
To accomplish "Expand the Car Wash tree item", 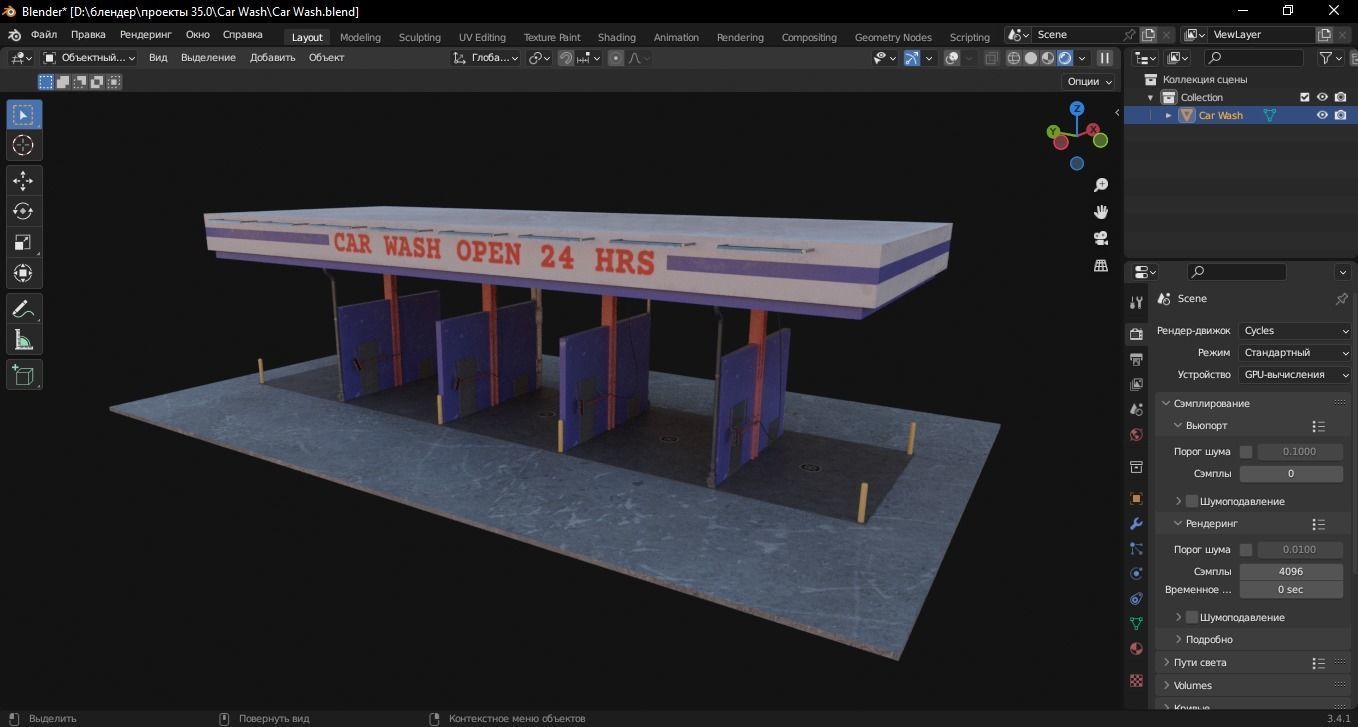I will coord(1168,115).
